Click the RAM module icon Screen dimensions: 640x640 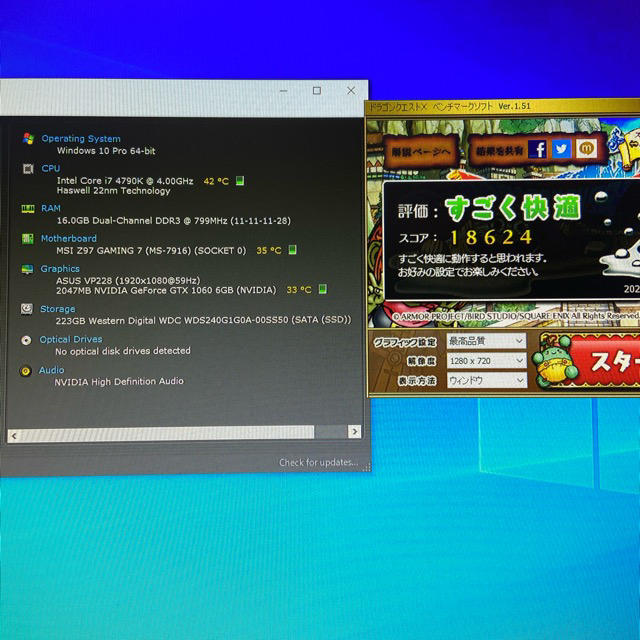click(x=28, y=209)
